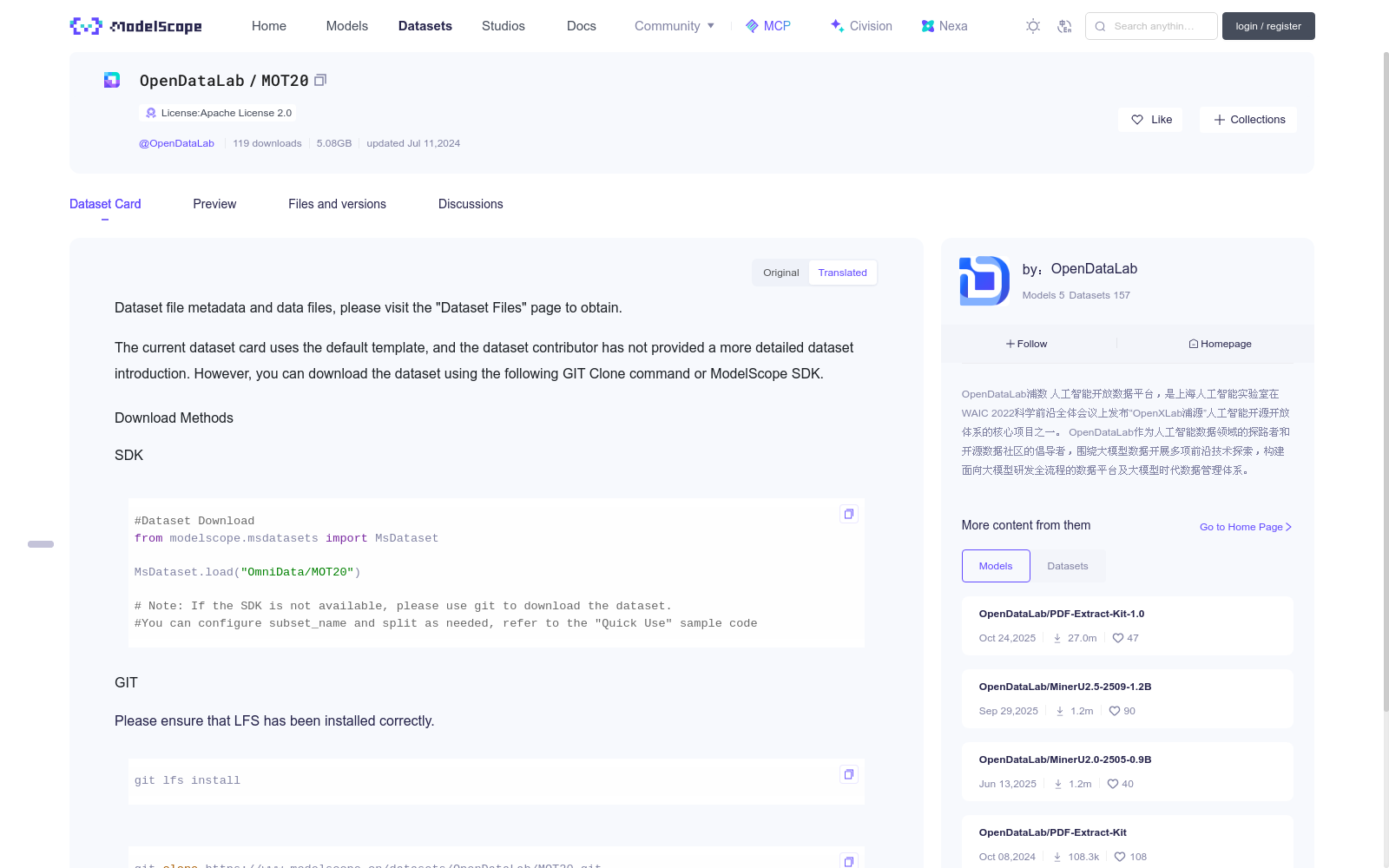Click the login / register button
The width and height of the screenshot is (1389, 868).
[x=1268, y=26]
